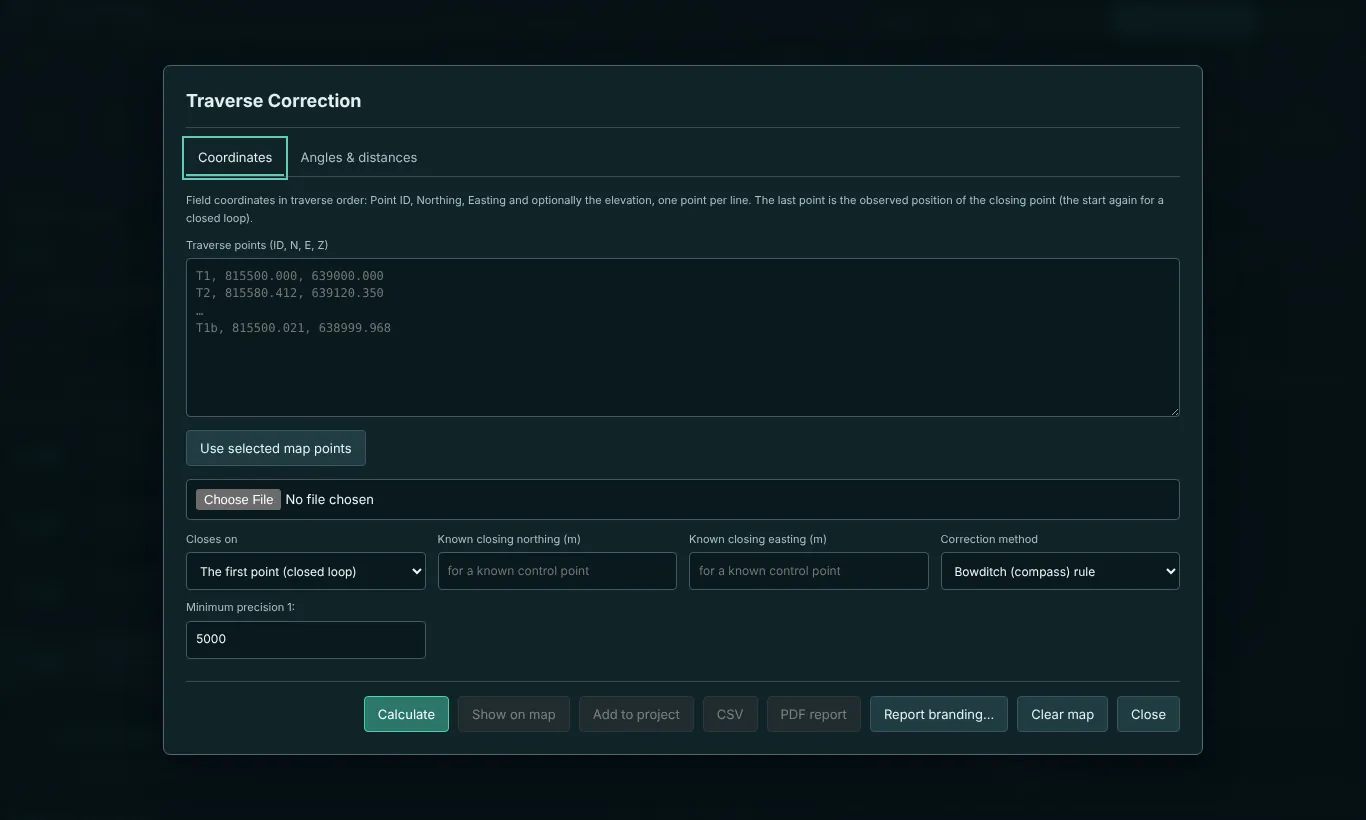The height and width of the screenshot is (820, 1366).
Task: Click the No file chosen label
Action: tap(330, 500)
